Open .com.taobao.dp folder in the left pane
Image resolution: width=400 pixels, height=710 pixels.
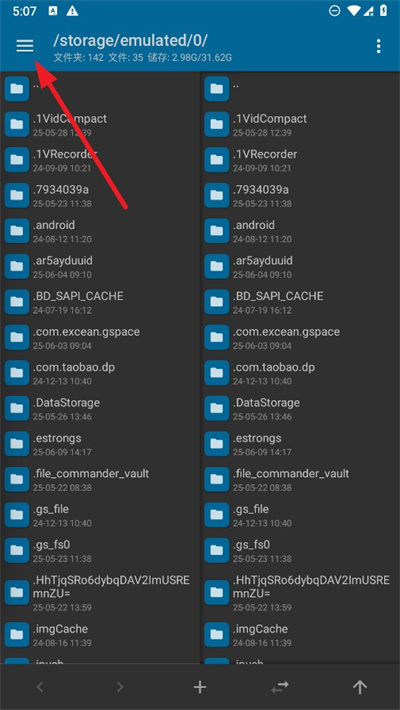click(100, 373)
